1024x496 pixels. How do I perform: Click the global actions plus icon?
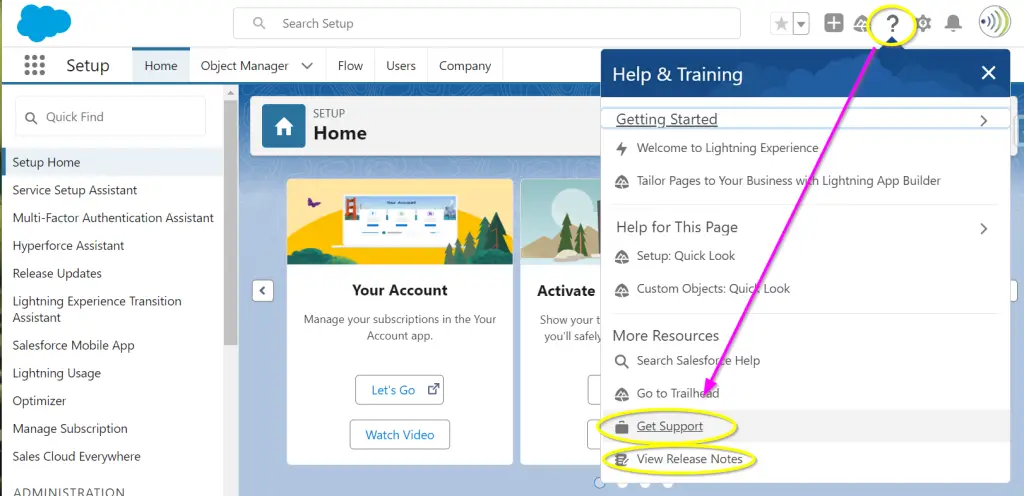(833, 23)
